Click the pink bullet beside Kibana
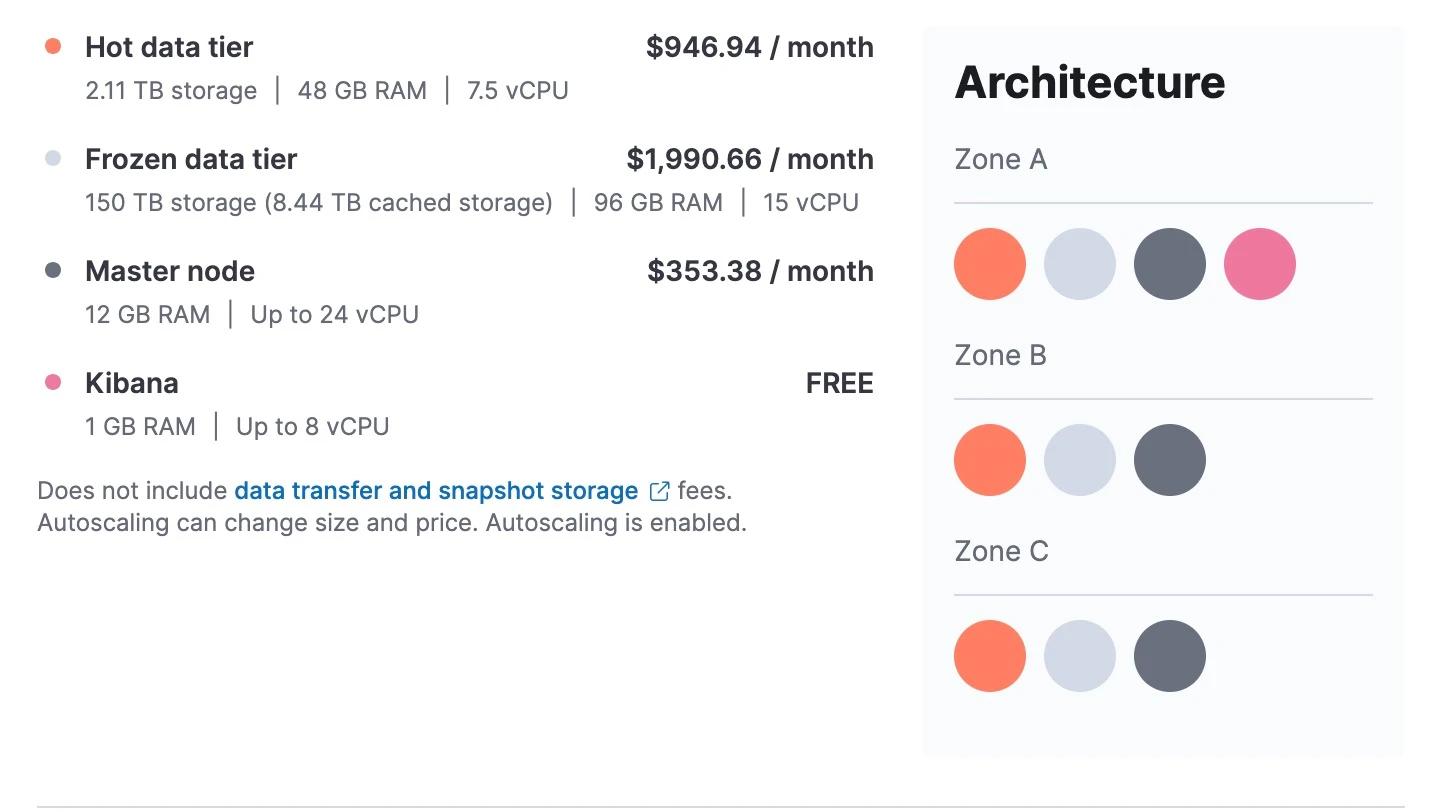This screenshot has height=812, width=1454. 52,381
